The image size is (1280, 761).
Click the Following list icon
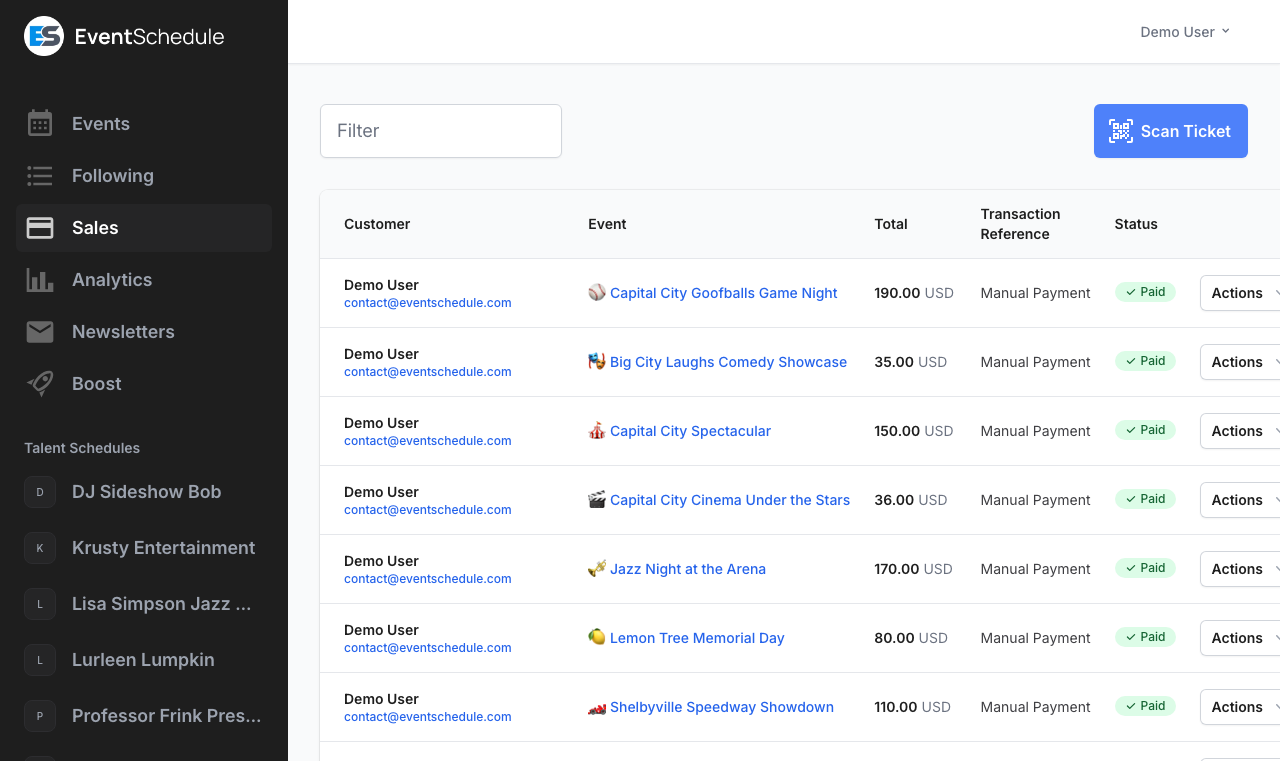click(40, 176)
